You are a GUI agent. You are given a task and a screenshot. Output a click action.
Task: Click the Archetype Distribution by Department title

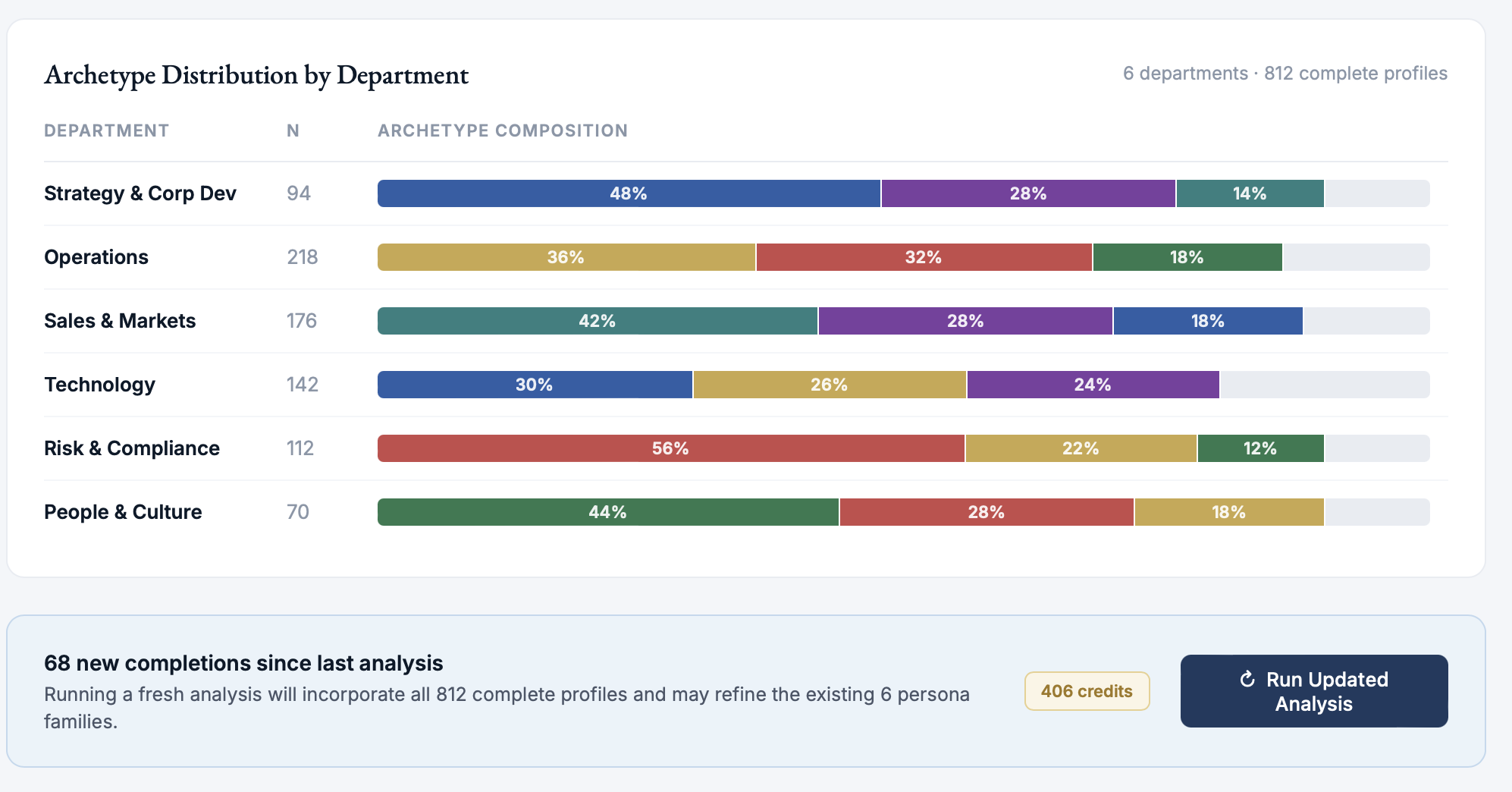[256, 75]
